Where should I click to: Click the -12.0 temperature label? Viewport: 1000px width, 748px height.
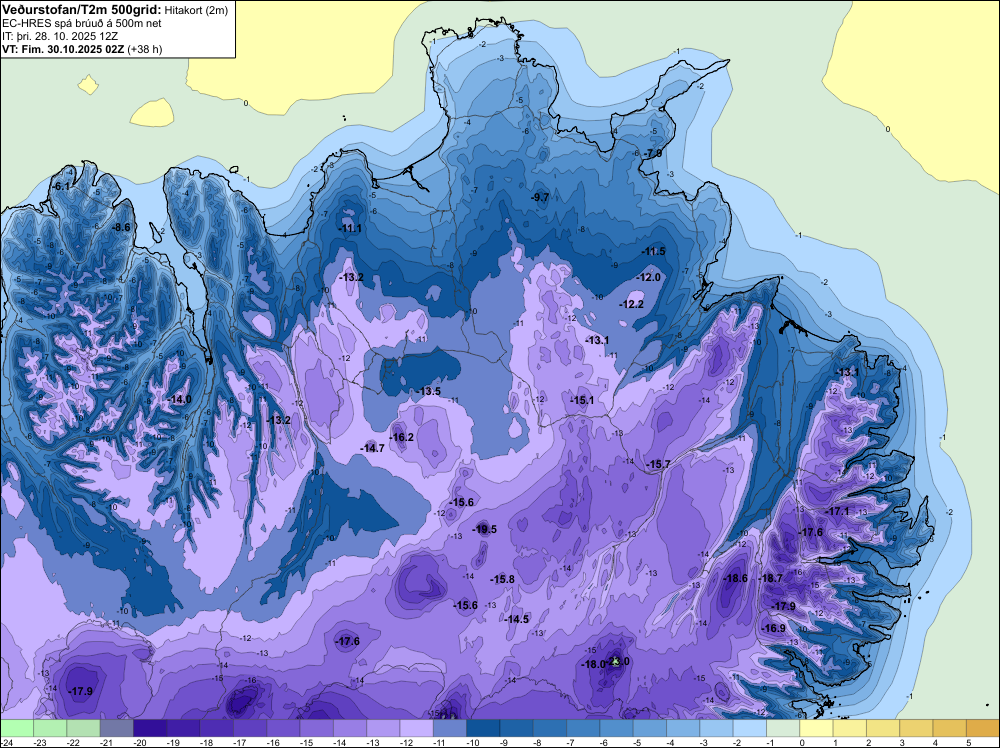pos(649,277)
